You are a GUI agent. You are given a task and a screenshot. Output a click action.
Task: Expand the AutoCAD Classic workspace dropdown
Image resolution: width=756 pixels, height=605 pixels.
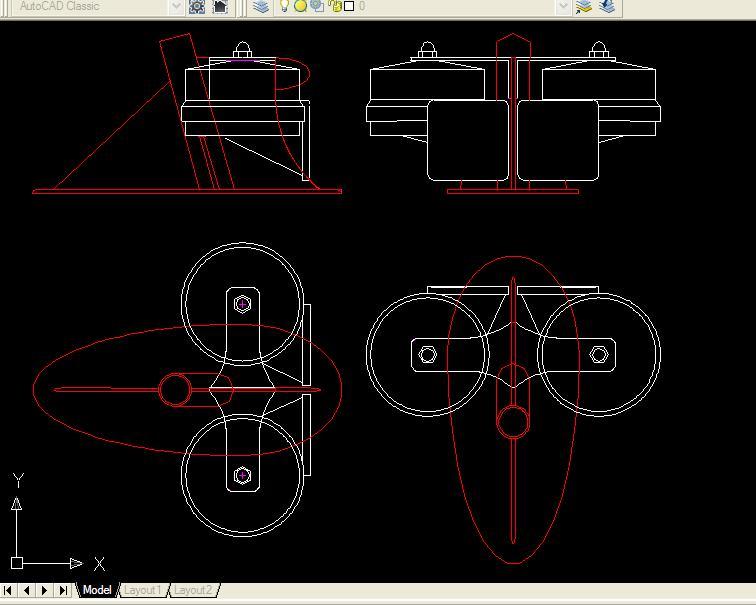pyautogui.click(x=177, y=7)
